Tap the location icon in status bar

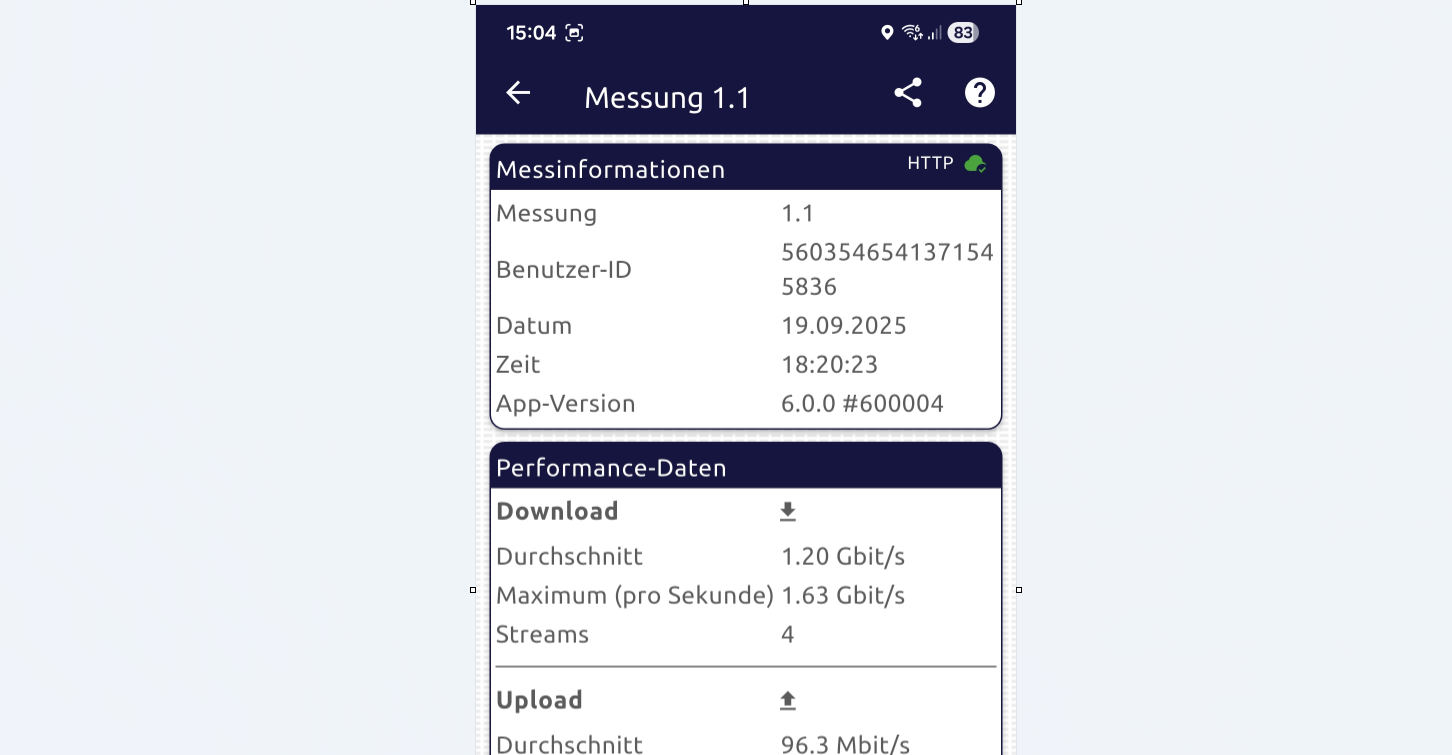pos(886,33)
